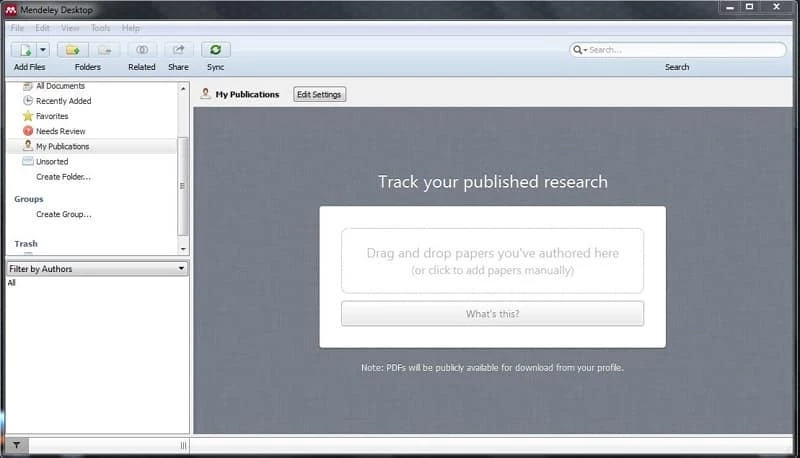Click the remove folder toolbar icon
The image size is (800, 458).
(x=104, y=49)
